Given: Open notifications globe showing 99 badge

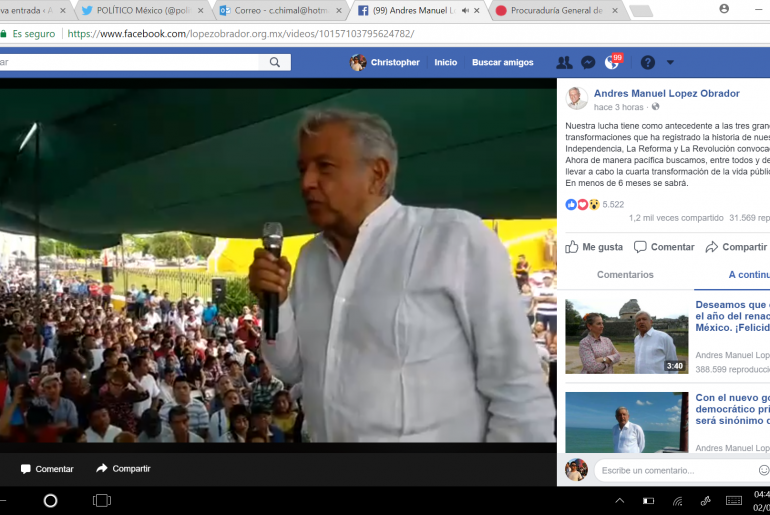Looking at the screenshot, I should pos(612,63).
